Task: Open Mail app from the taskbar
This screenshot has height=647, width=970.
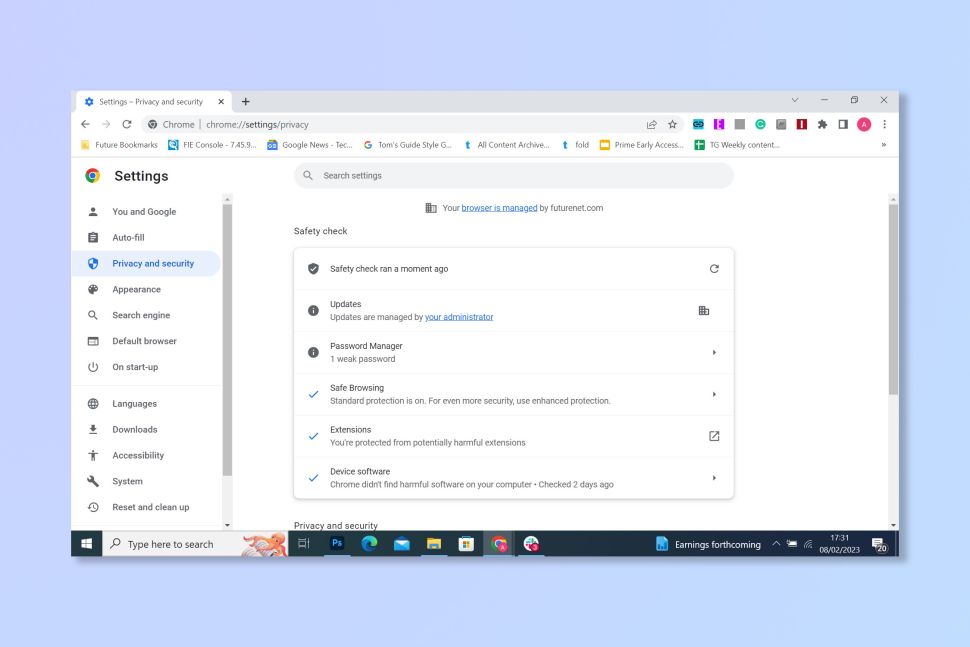Action: pos(401,544)
